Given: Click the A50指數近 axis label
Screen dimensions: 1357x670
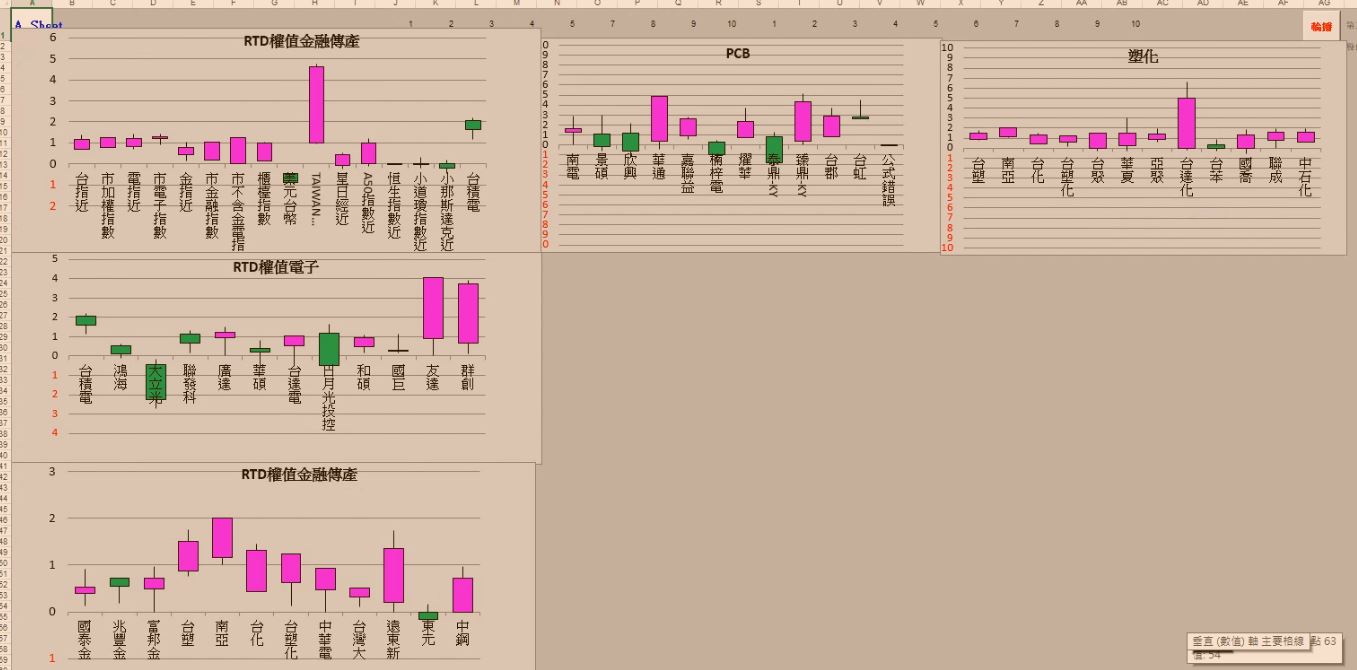Looking at the screenshot, I should (x=368, y=200).
